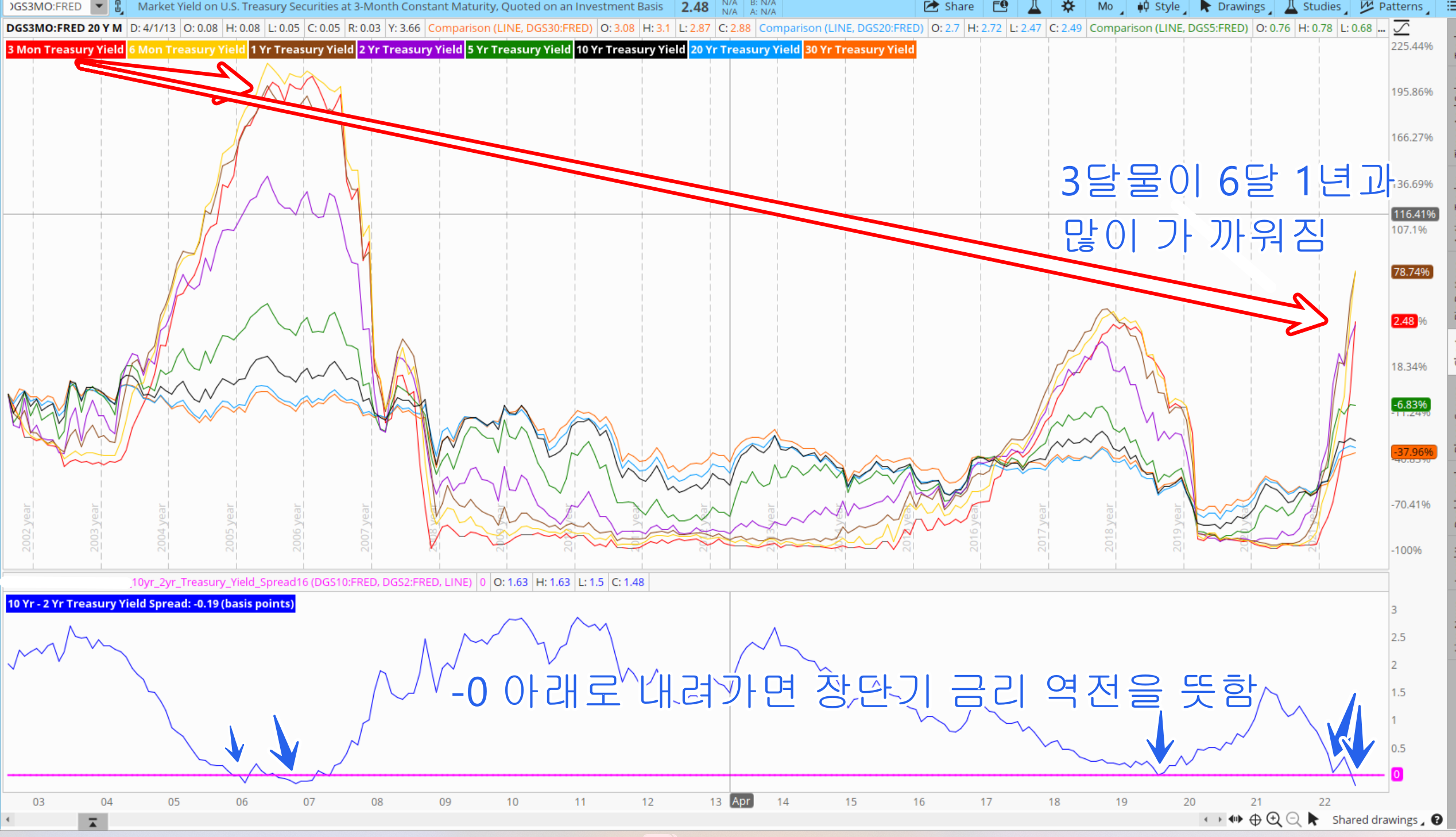The width and height of the screenshot is (1456, 837).
Task: Click the zoom in magnifier icon
Action: coord(1274,820)
